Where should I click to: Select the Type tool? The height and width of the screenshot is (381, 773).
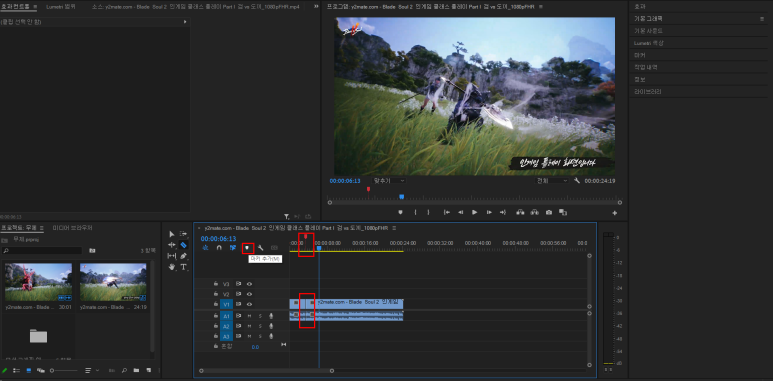click(183, 267)
